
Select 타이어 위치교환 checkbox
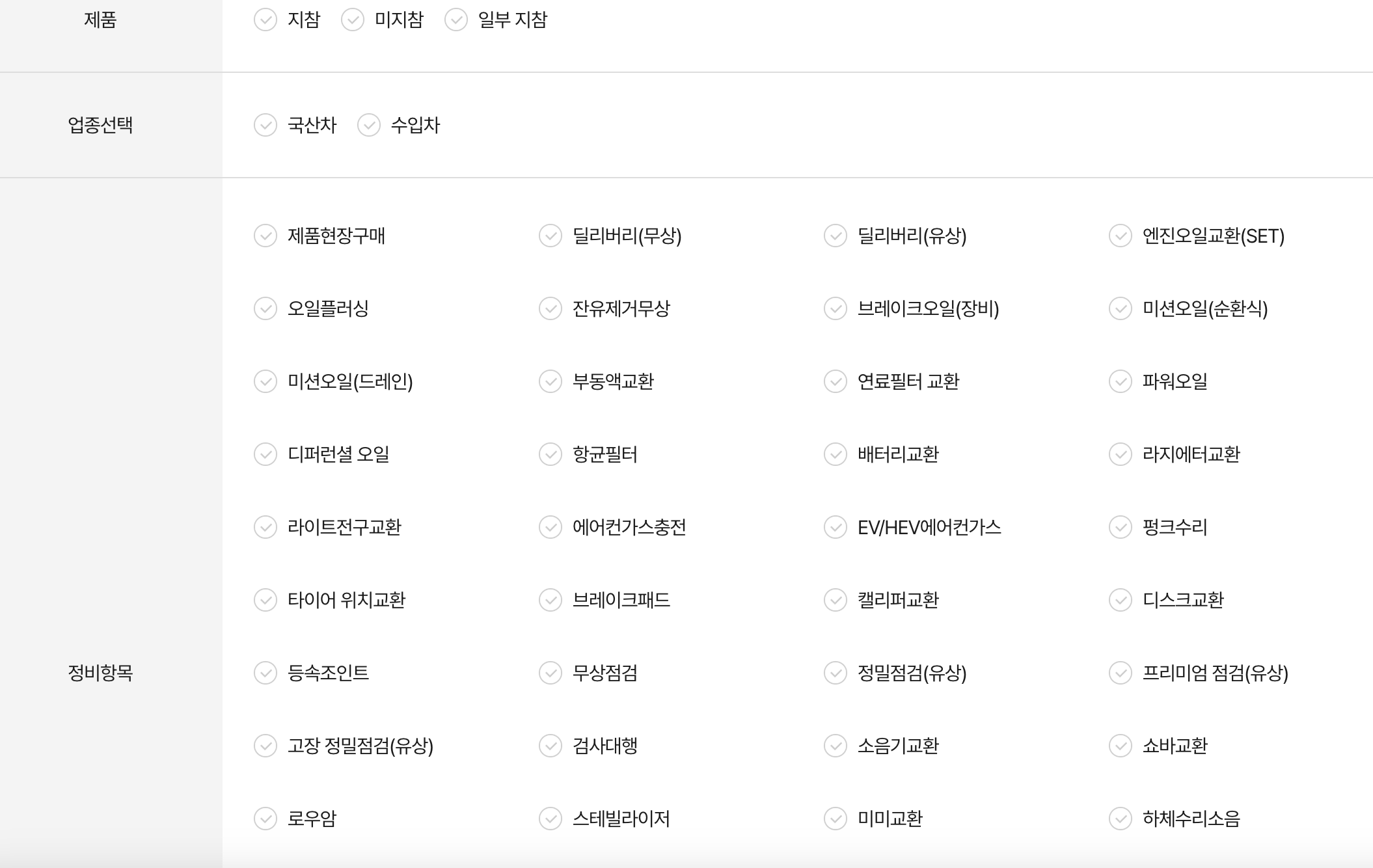265,601
